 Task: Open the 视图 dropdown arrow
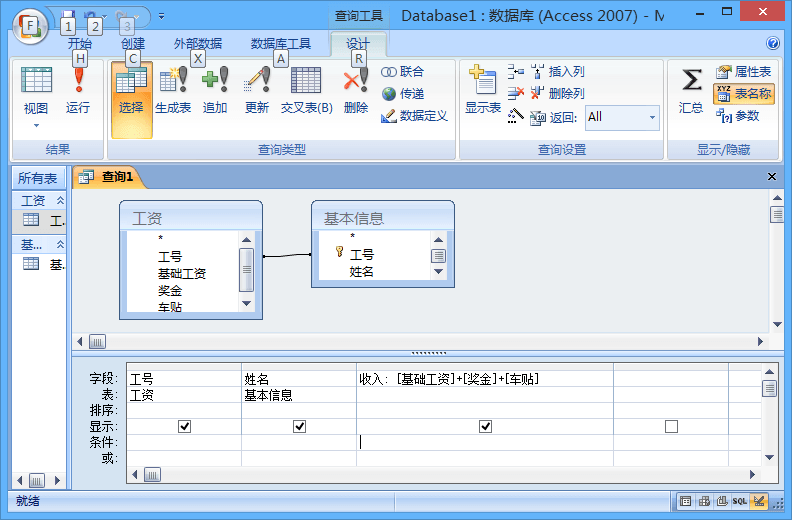click(36, 125)
